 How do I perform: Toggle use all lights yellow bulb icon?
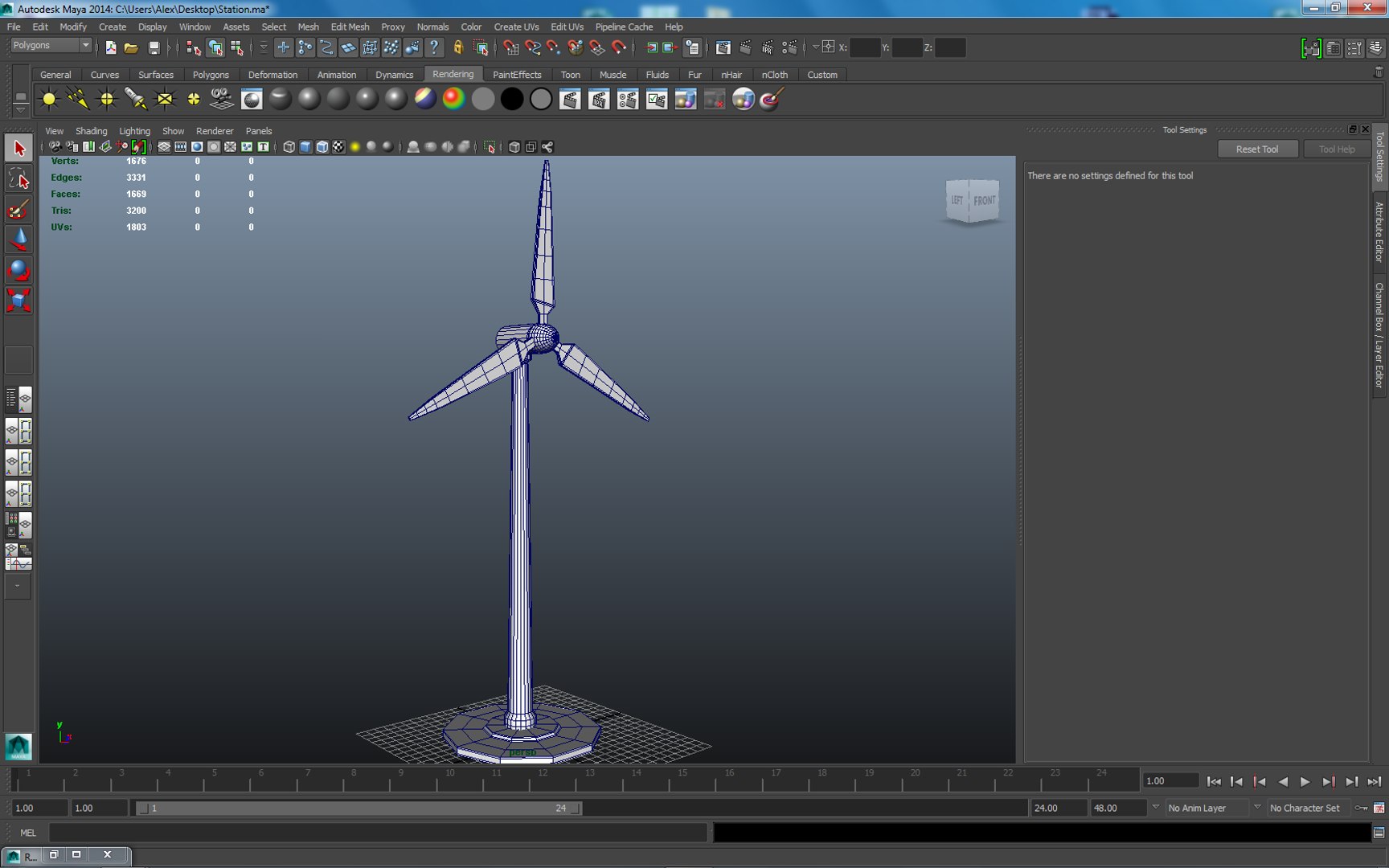pyautogui.click(x=355, y=147)
